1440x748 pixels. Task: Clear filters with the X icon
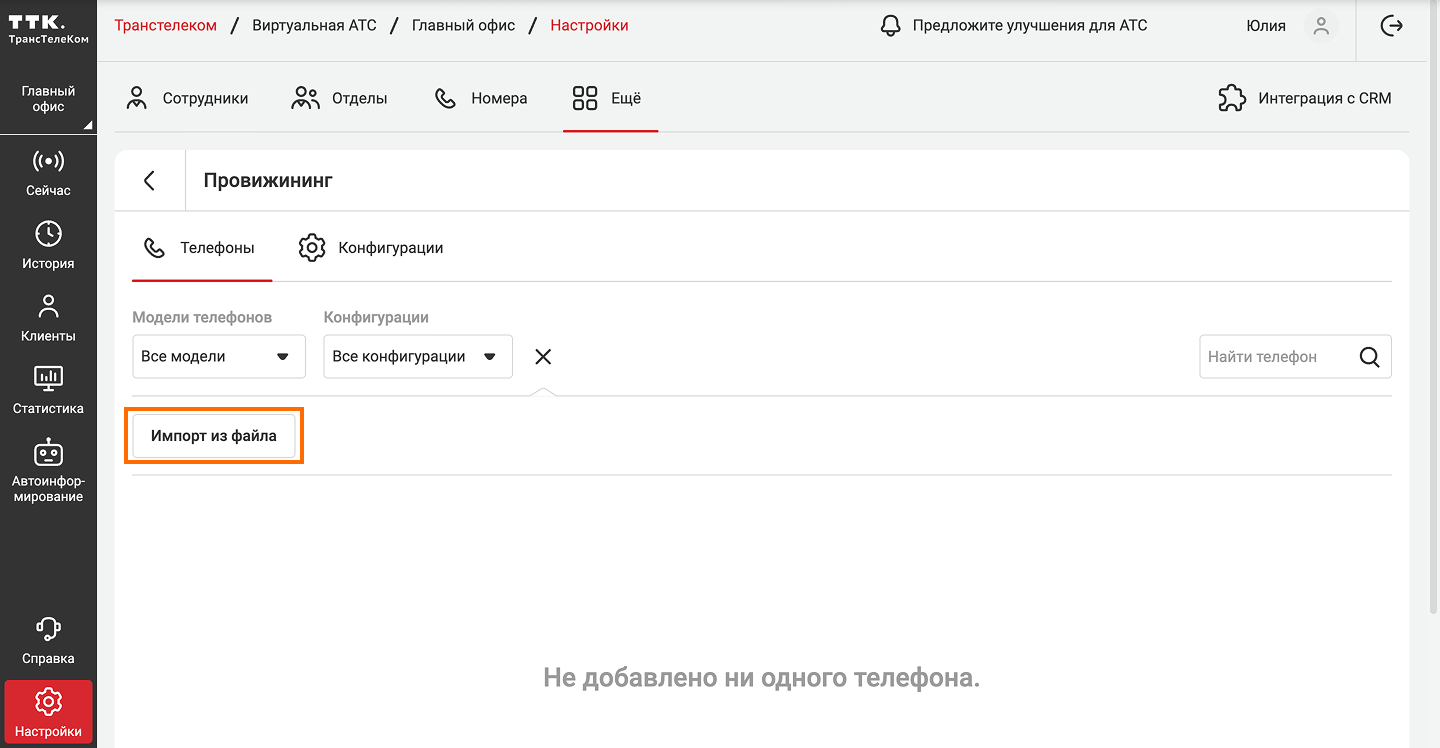pos(543,357)
